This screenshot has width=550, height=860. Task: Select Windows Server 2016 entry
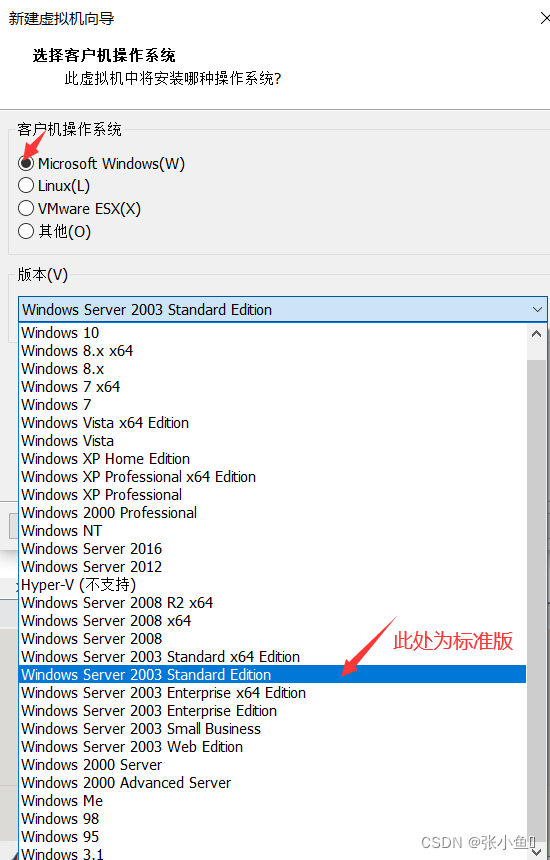273,548
